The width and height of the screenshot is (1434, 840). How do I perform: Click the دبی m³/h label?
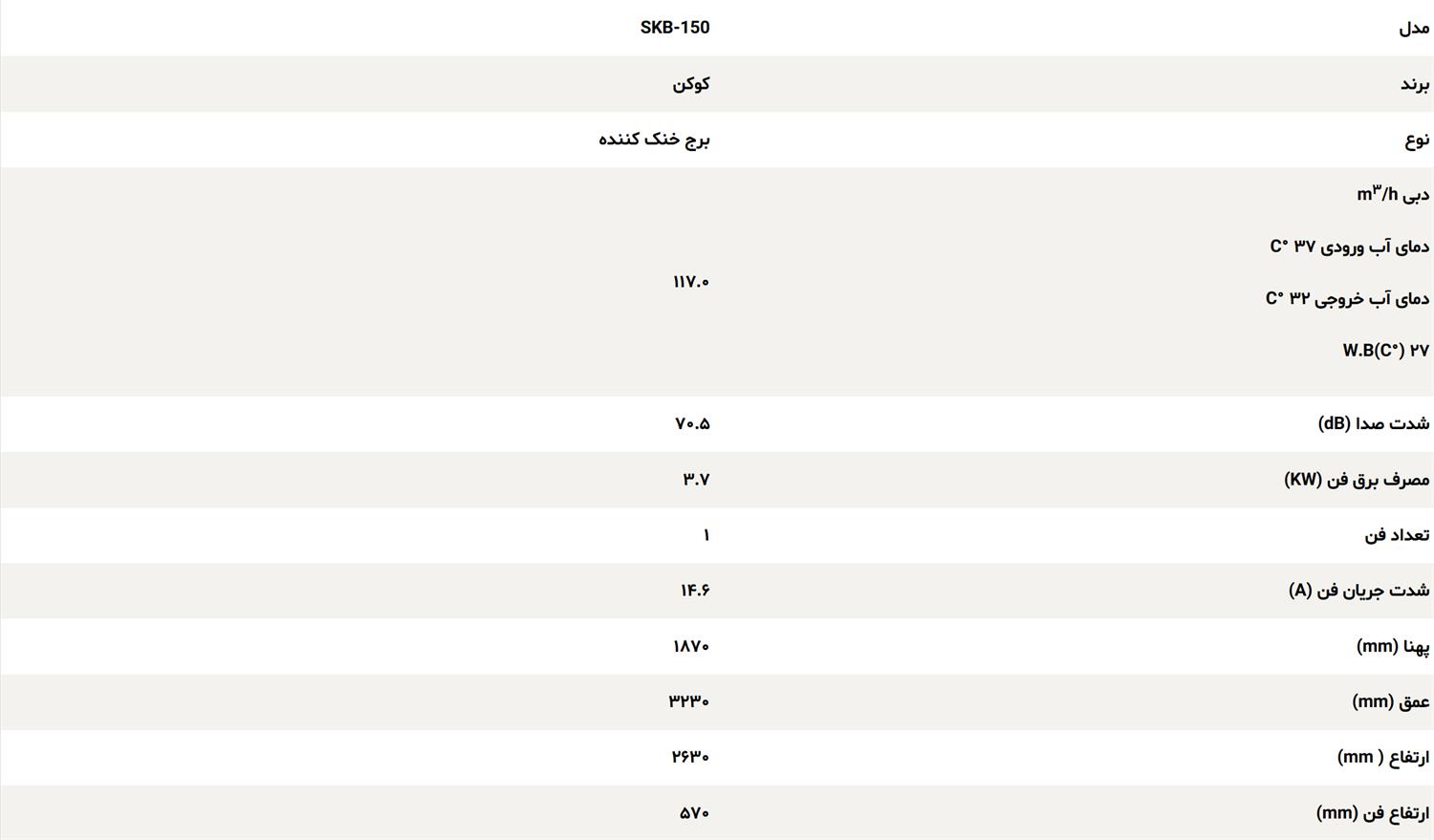[x=1393, y=194]
